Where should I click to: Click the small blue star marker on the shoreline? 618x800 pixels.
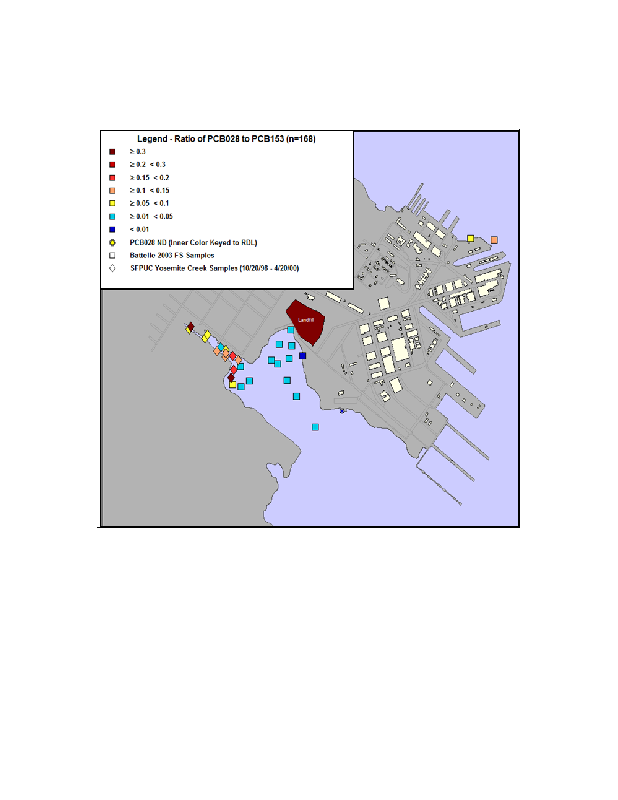(342, 411)
